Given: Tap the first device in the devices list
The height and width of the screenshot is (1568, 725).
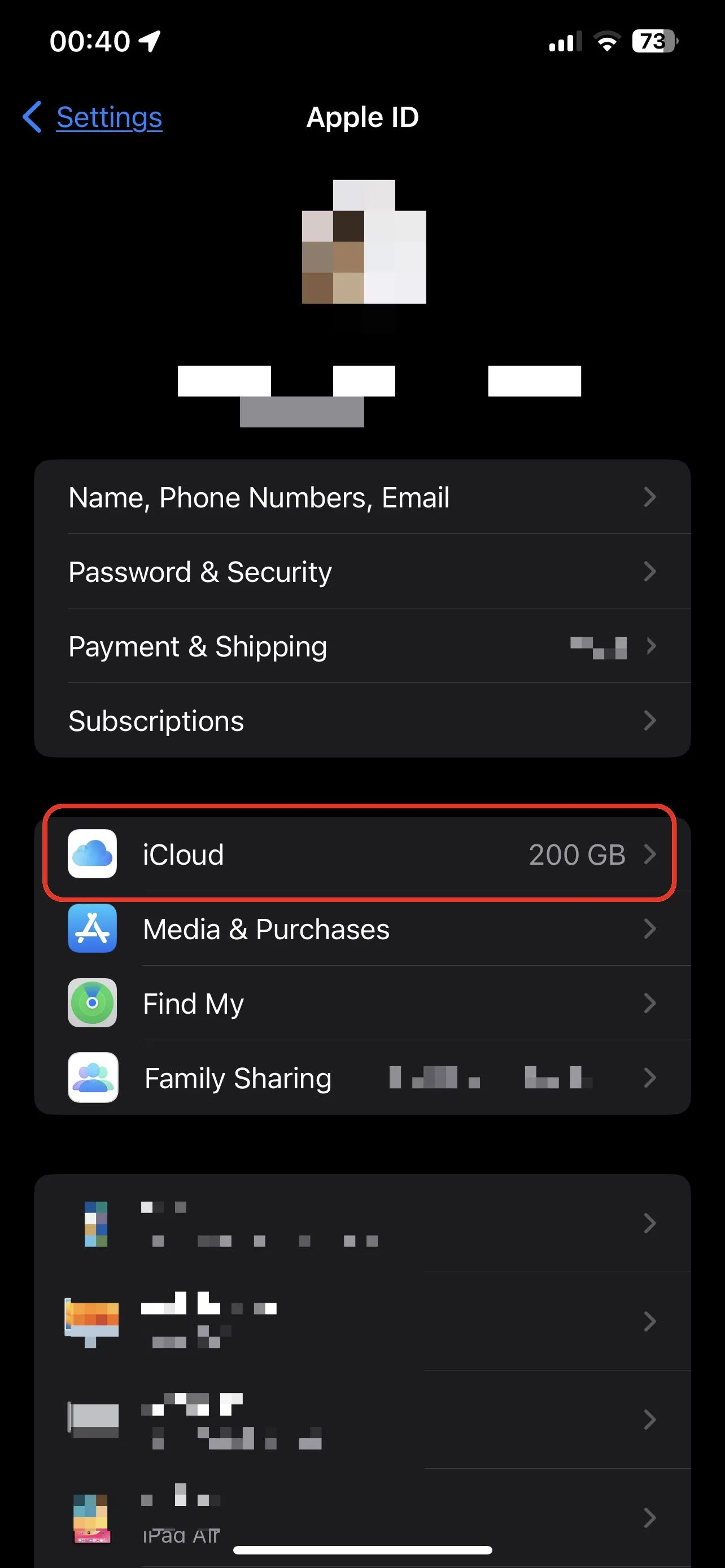Looking at the screenshot, I should pos(362,1224).
